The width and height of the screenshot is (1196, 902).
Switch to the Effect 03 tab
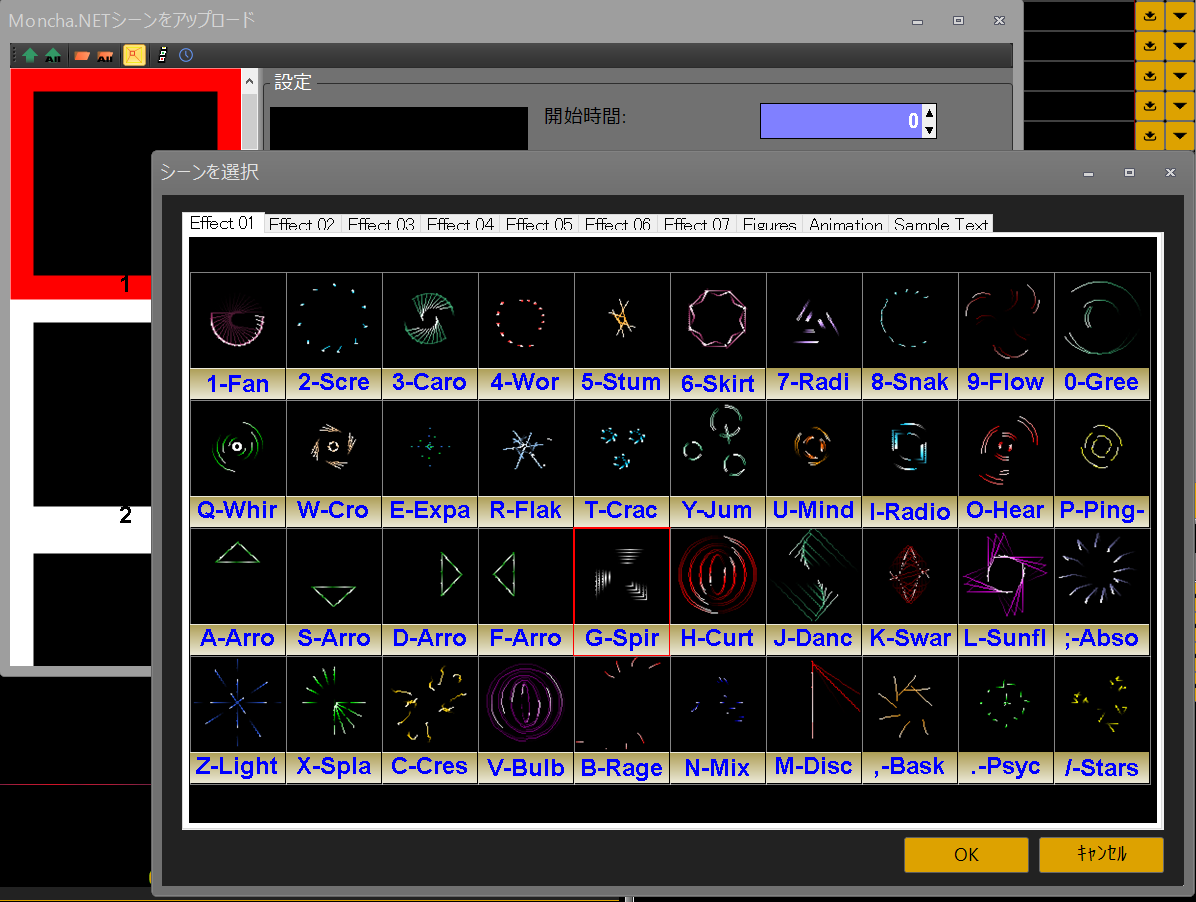click(x=381, y=224)
